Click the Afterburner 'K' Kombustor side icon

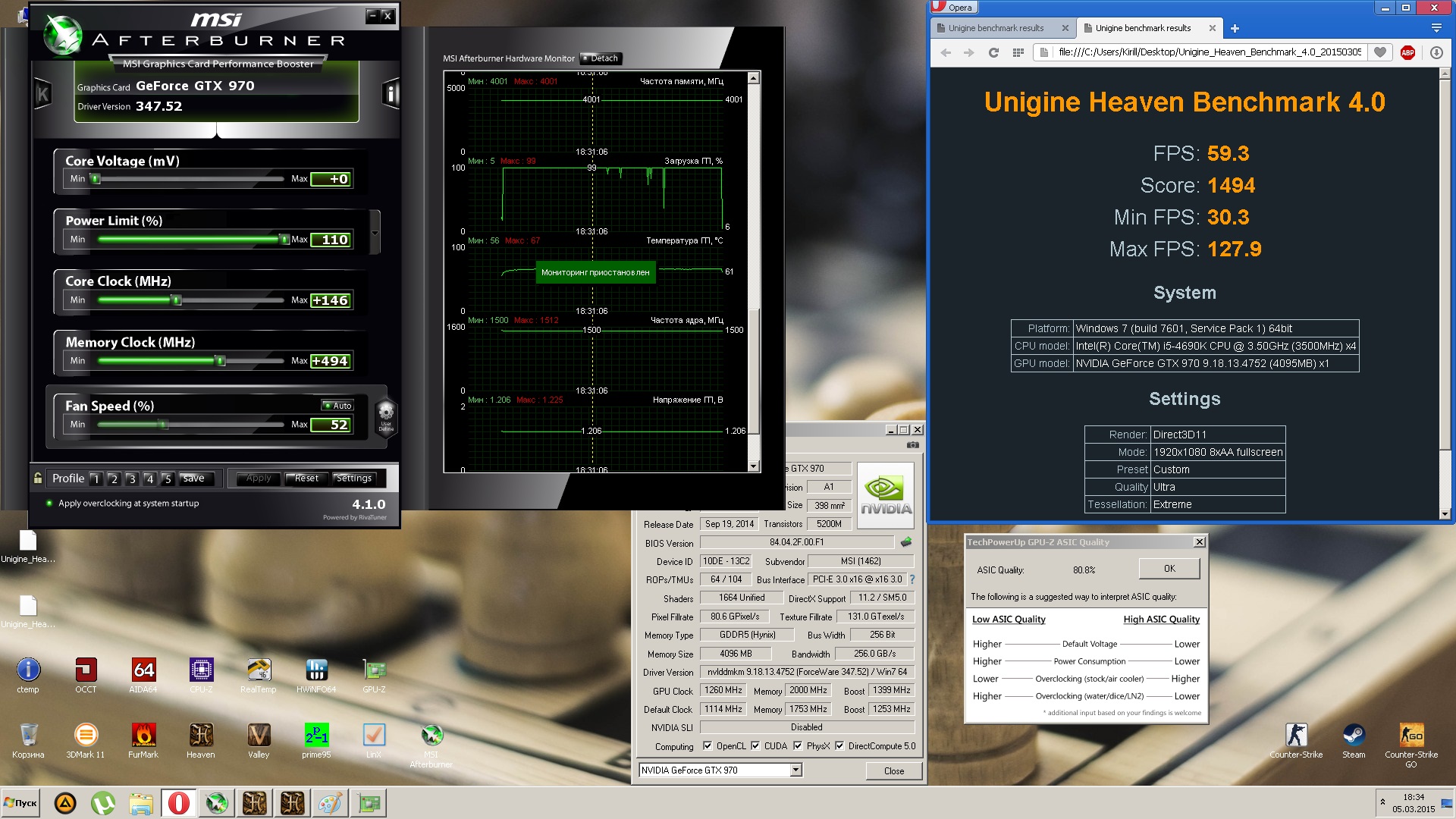click(x=42, y=94)
